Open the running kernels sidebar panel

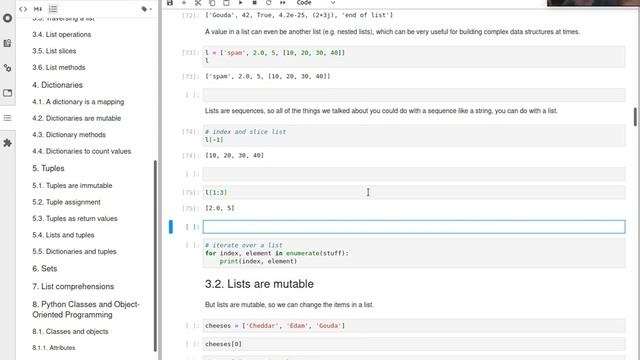pyautogui.click(x=7, y=18)
